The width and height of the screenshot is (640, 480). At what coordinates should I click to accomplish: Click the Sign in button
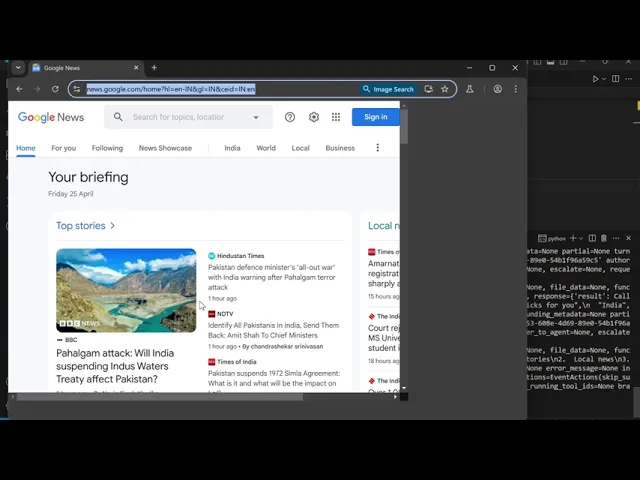coord(376,117)
